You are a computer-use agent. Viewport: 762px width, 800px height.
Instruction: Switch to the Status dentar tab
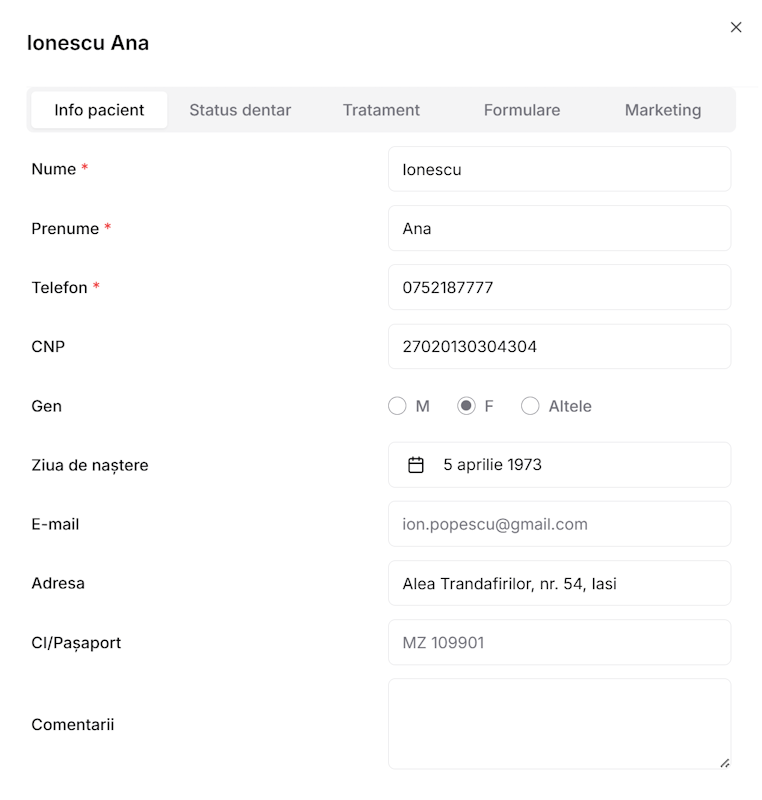[x=240, y=110]
